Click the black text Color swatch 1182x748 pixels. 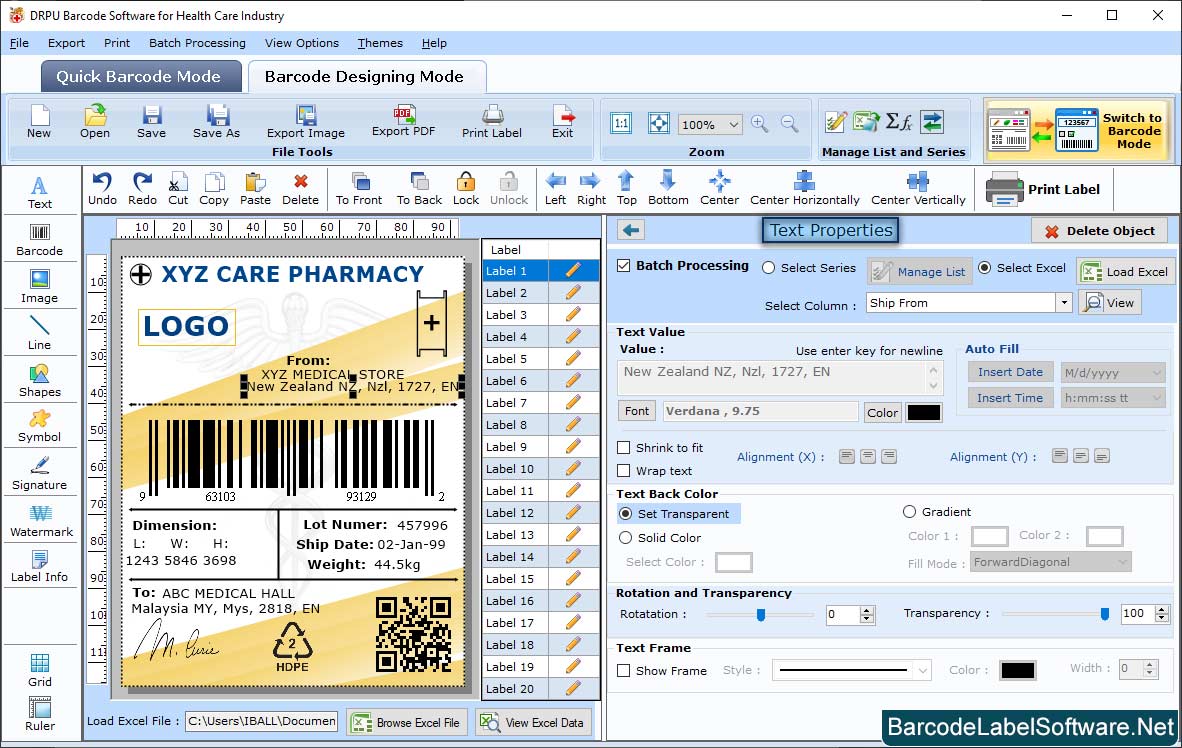coord(923,412)
